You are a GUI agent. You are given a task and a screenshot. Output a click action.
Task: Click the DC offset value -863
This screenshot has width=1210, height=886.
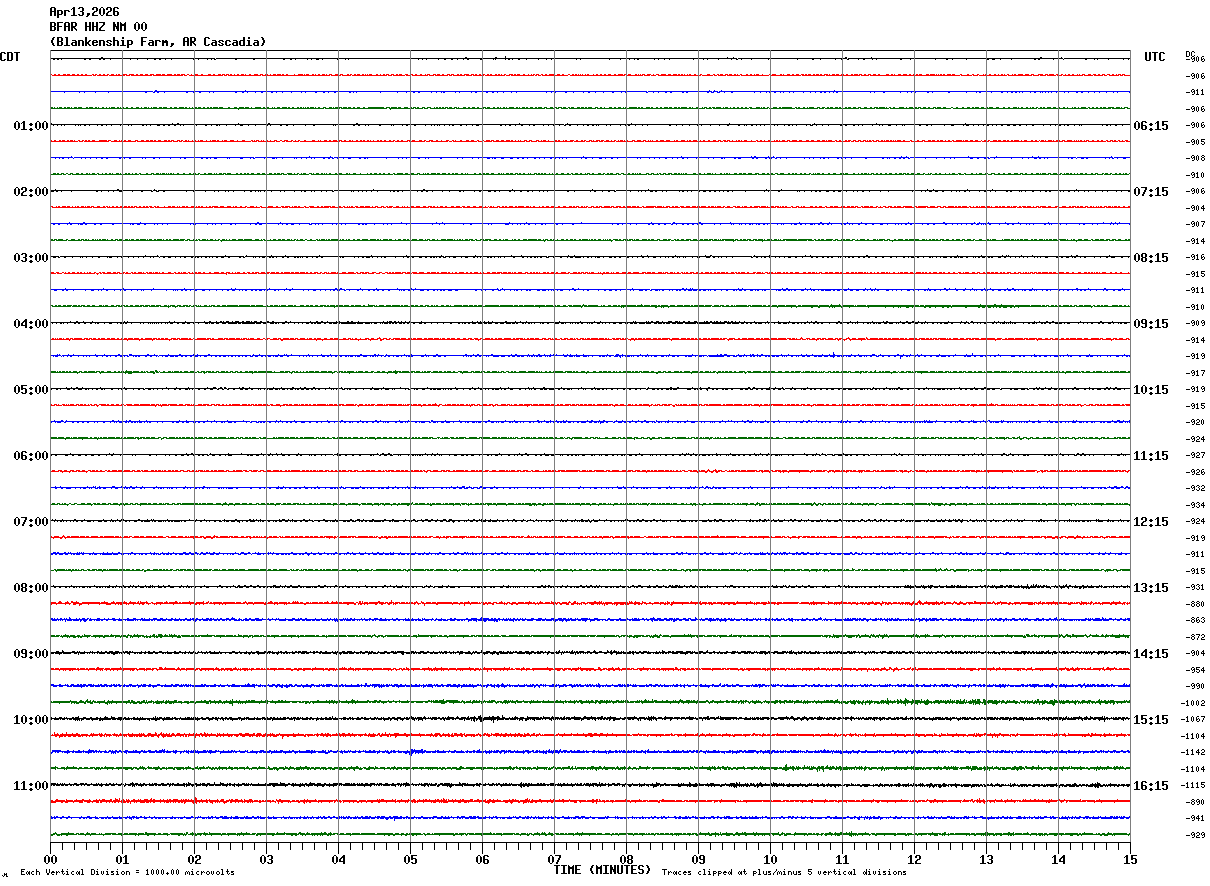point(1195,620)
